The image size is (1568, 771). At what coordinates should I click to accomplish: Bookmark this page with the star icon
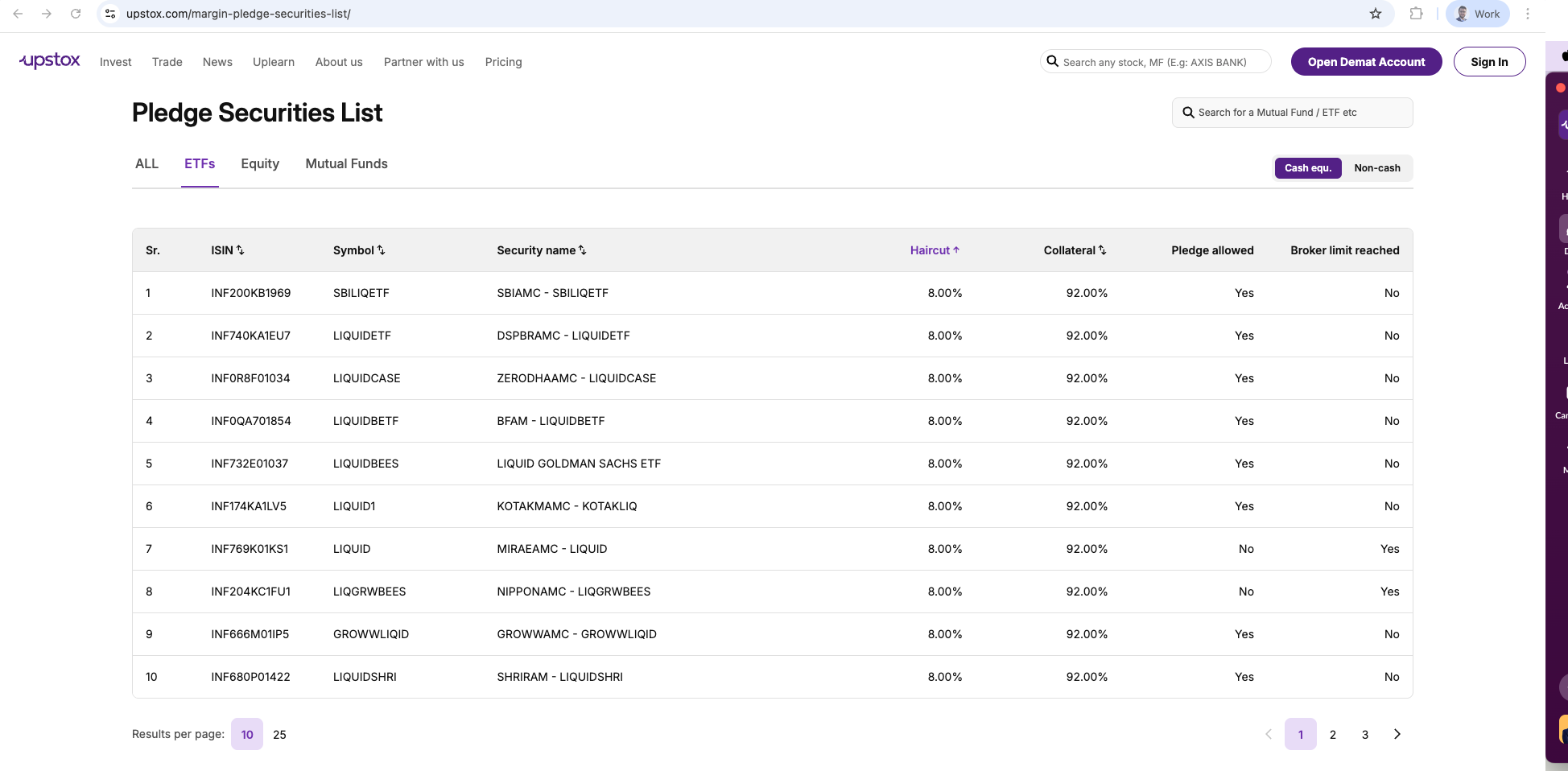[x=1376, y=14]
